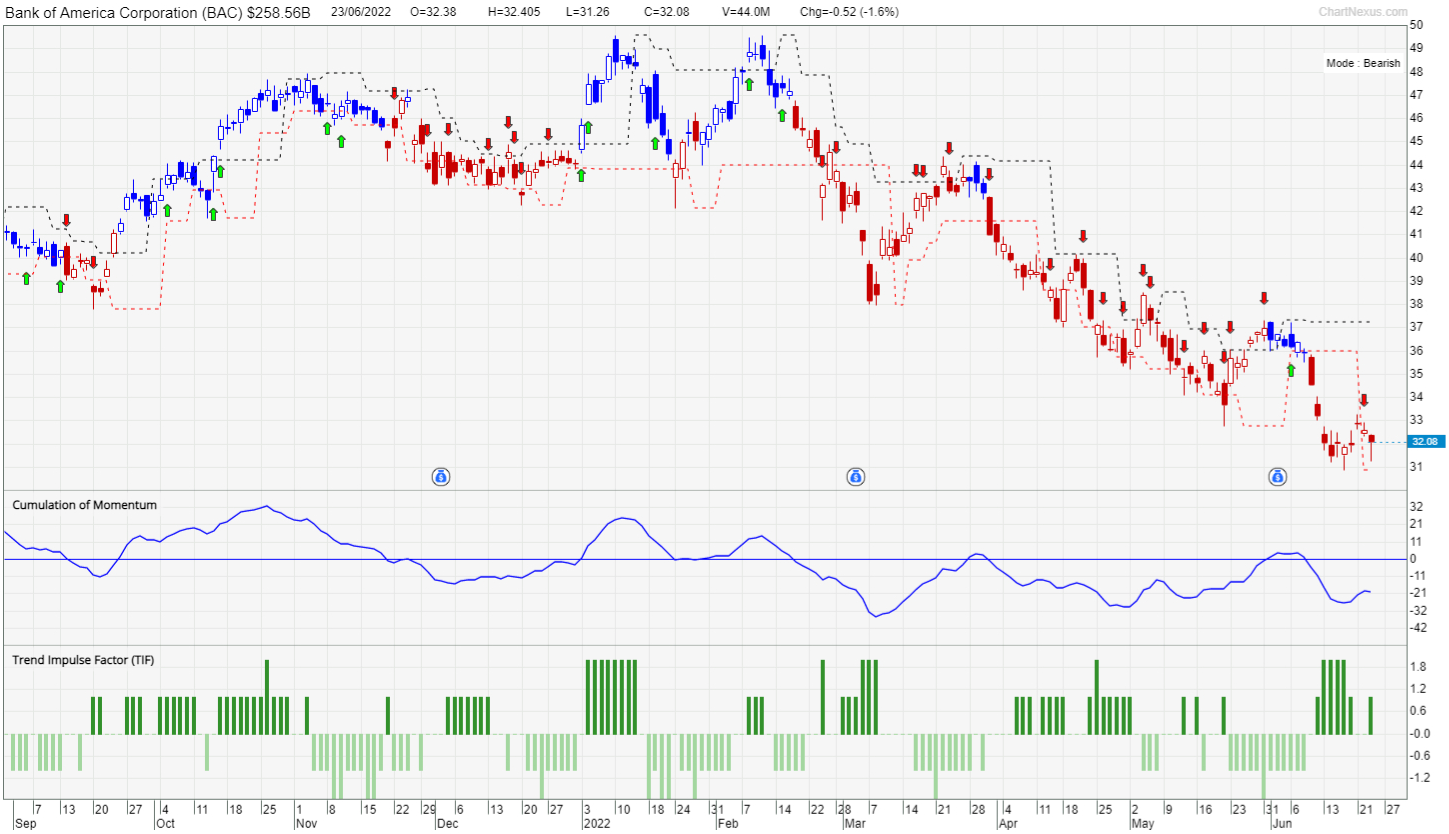Click the Apr month label on time axis
This screenshot has height=834, width=1449.
(x=1006, y=825)
